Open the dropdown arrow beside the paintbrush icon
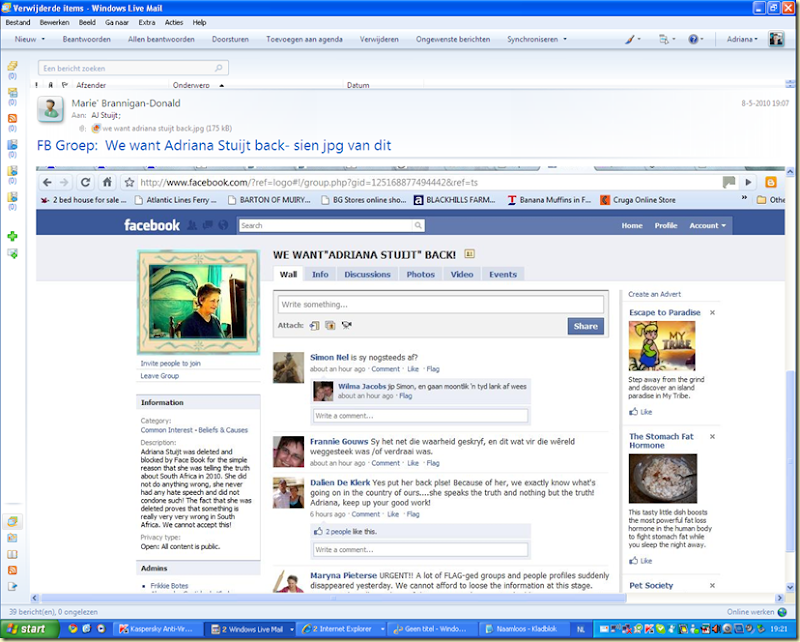This screenshot has width=800, height=642. [x=639, y=39]
